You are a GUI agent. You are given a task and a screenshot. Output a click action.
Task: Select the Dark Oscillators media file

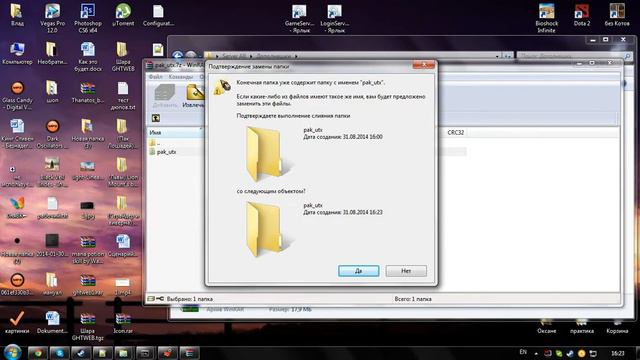[52, 134]
